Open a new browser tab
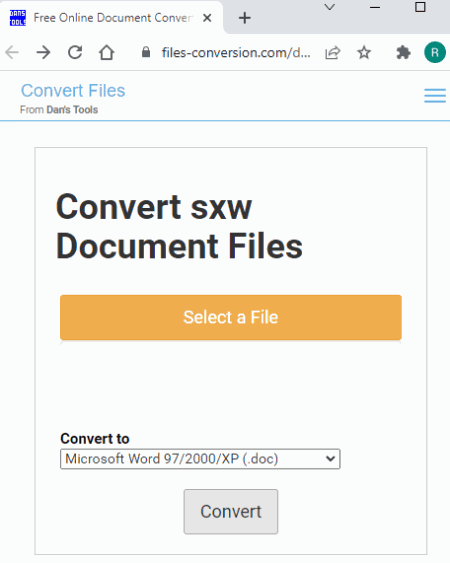This screenshot has width=450, height=563. 245,18
